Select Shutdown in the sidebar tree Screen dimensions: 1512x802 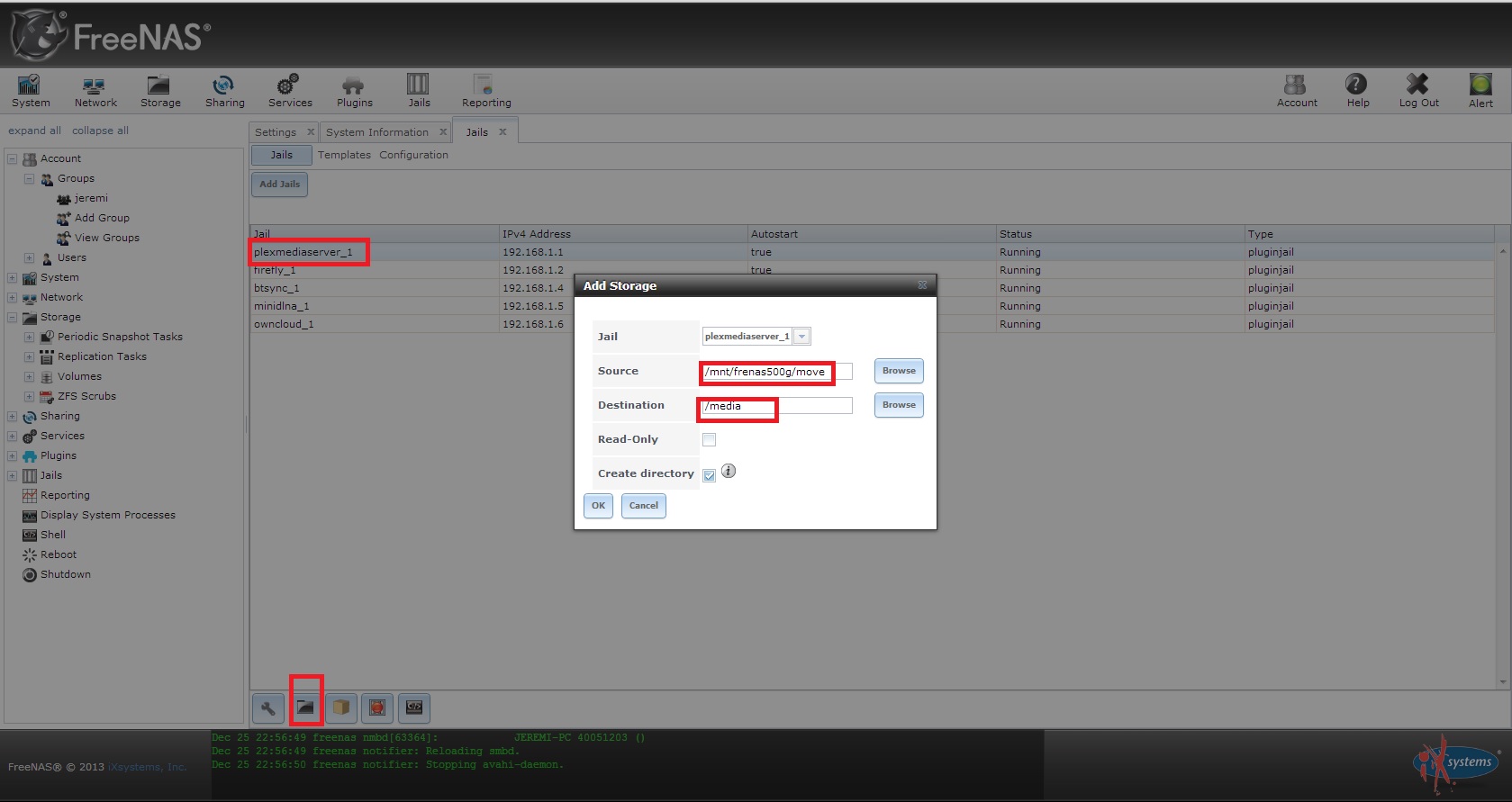point(66,574)
